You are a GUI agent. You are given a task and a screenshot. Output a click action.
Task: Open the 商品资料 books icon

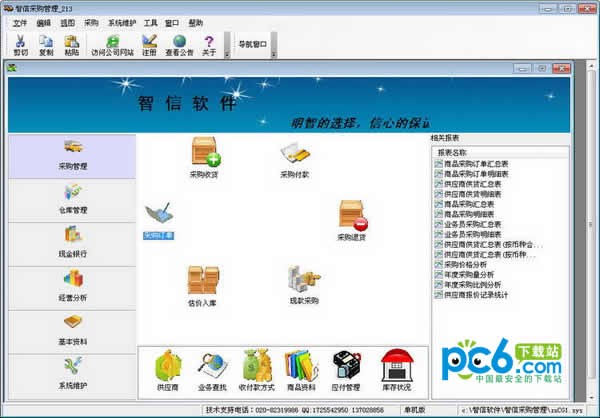[301, 370]
